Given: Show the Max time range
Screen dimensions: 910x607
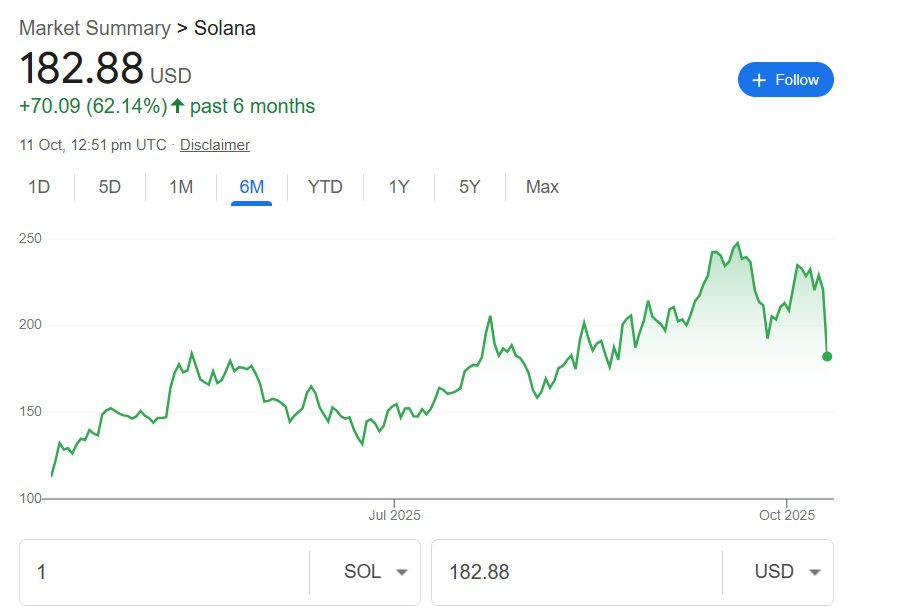Looking at the screenshot, I should pyautogui.click(x=542, y=187).
